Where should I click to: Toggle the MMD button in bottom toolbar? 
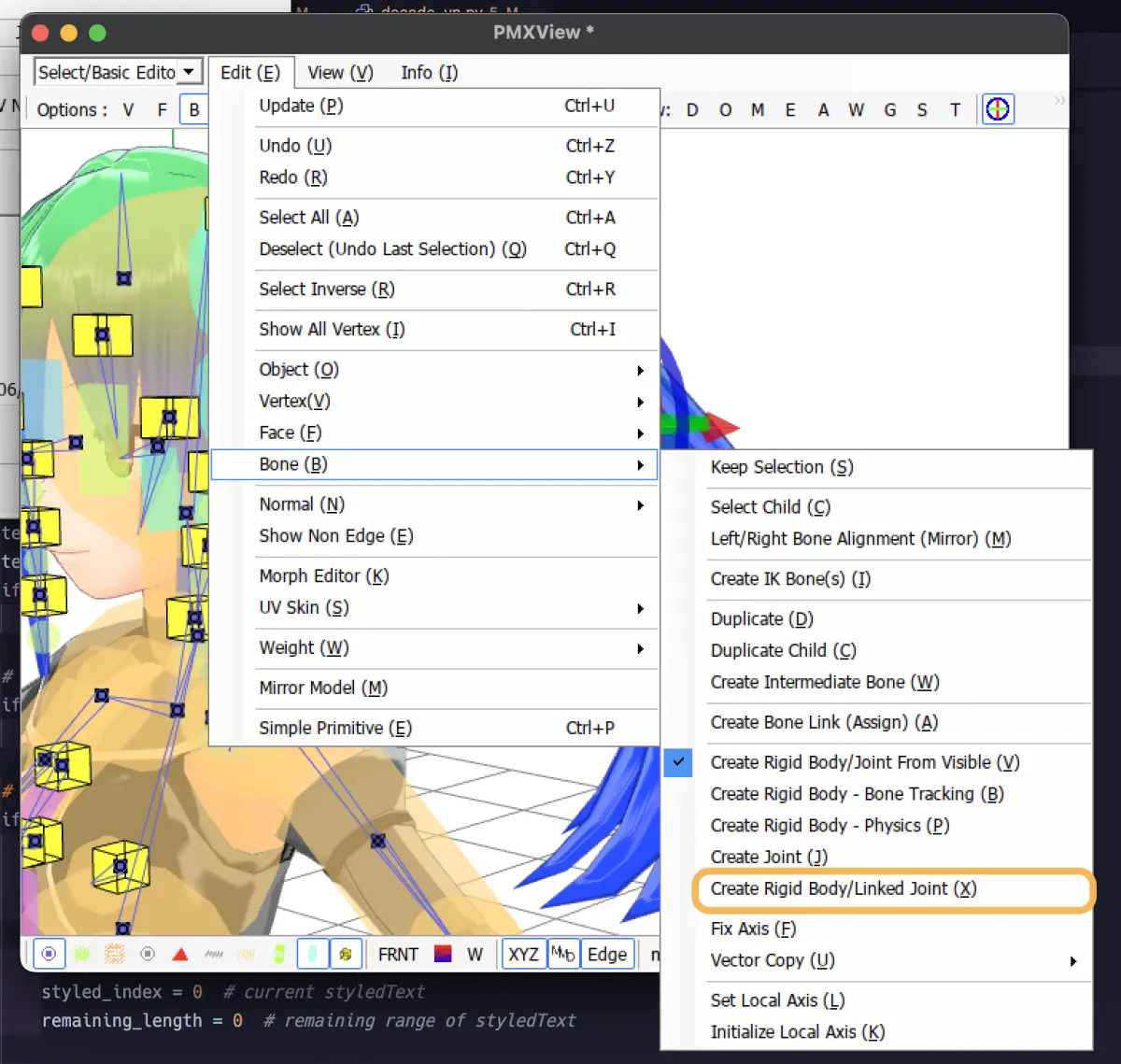[x=563, y=954]
